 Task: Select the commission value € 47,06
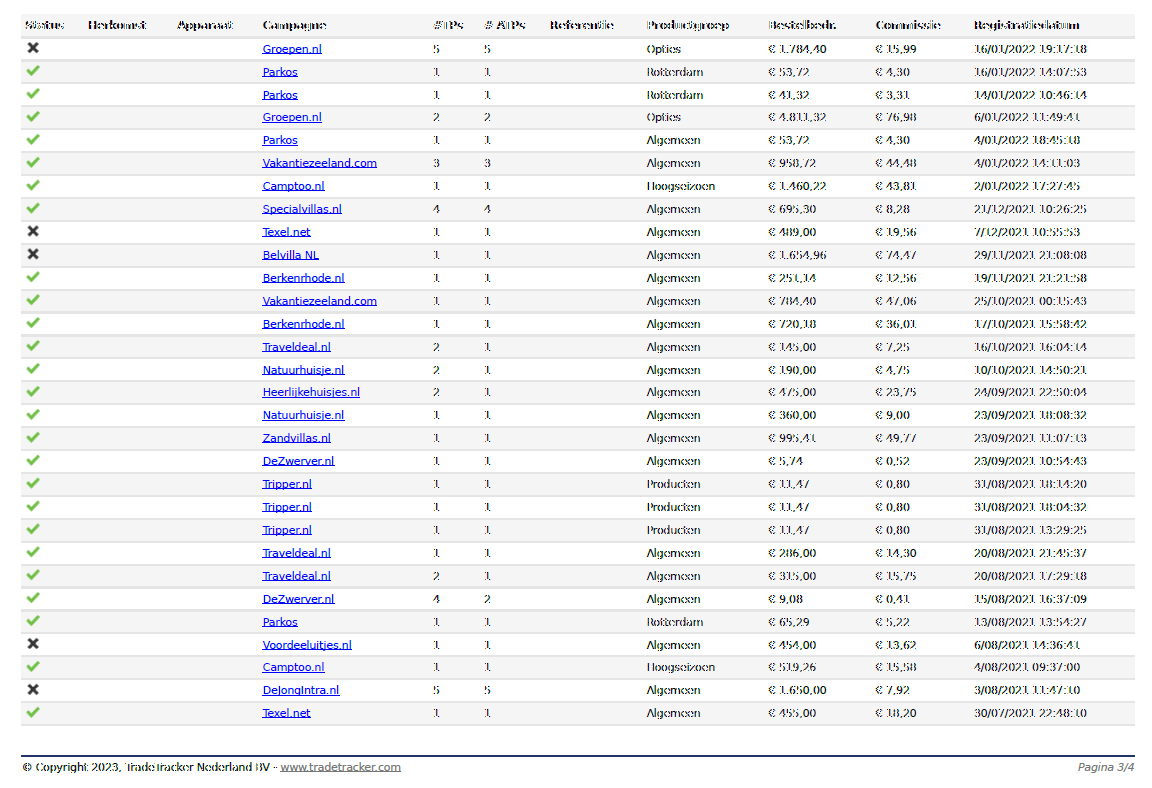pyautogui.click(x=896, y=300)
